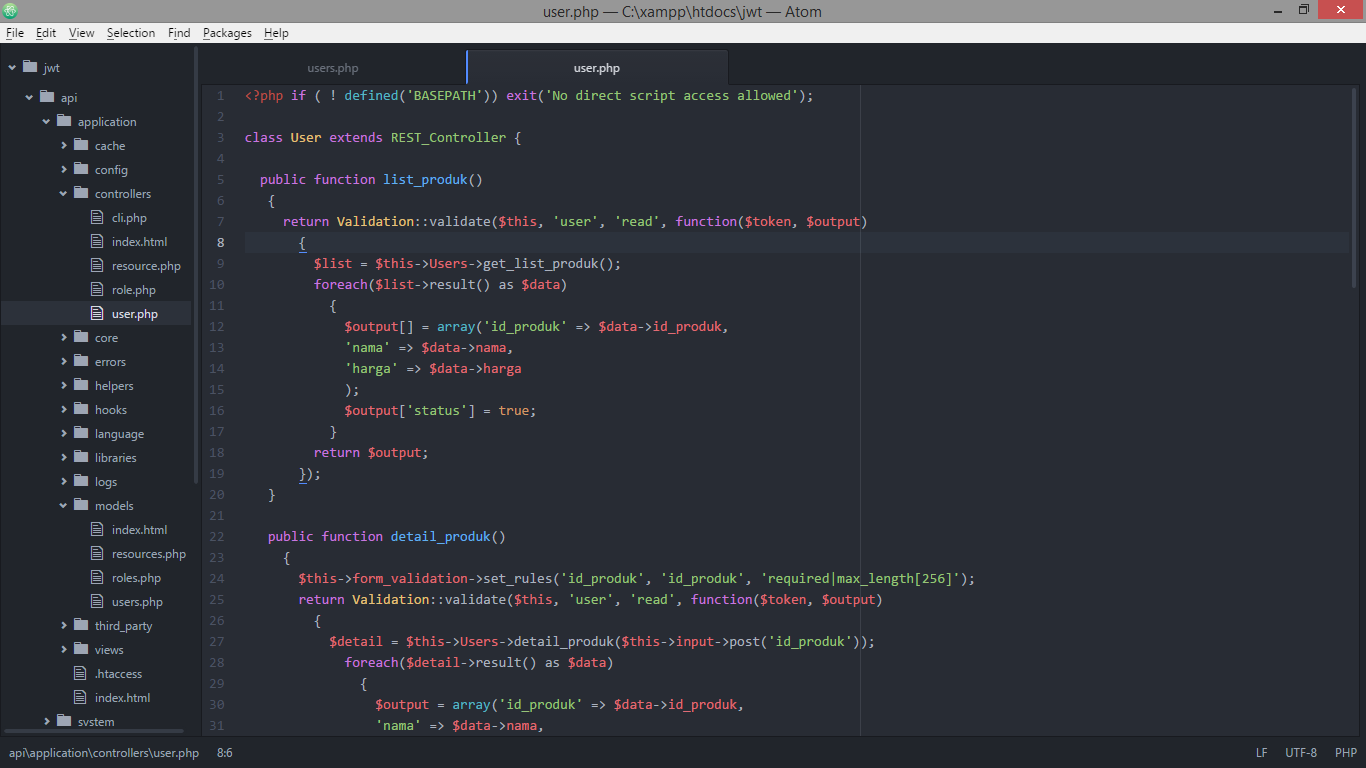Click the UTF-8 encoding indicator
This screenshot has height=768, width=1366.
[x=1300, y=752]
